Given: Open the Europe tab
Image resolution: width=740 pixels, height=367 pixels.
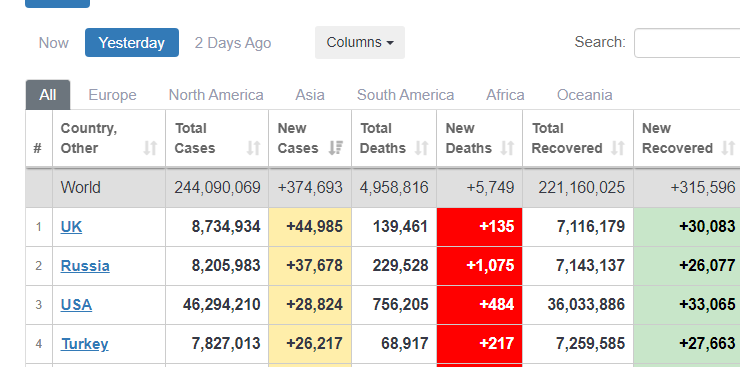Looking at the screenshot, I should (112, 95).
